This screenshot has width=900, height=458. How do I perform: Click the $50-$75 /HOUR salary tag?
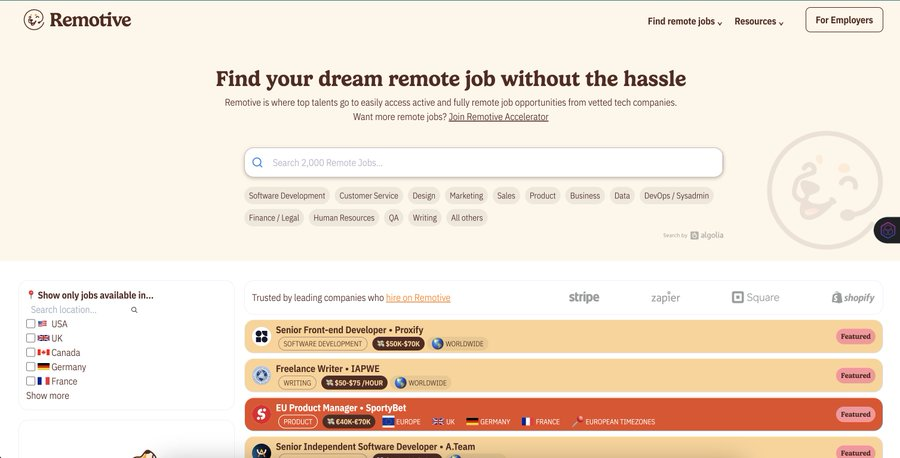(x=355, y=383)
